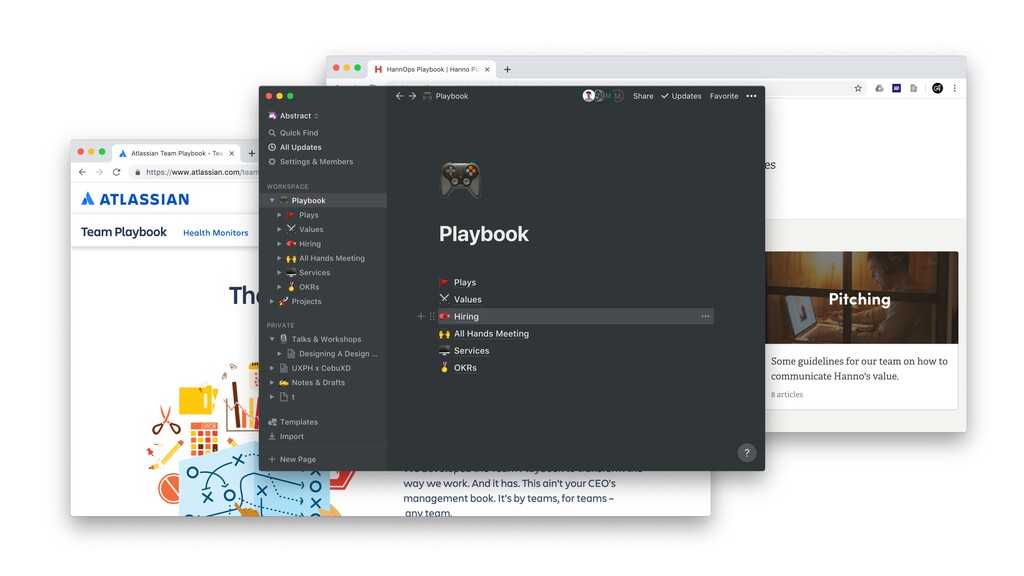Click the profile avatar in the Hanno Chrome toolbar
Image resolution: width=1024 pixels, height=576 pixels.
click(x=937, y=88)
